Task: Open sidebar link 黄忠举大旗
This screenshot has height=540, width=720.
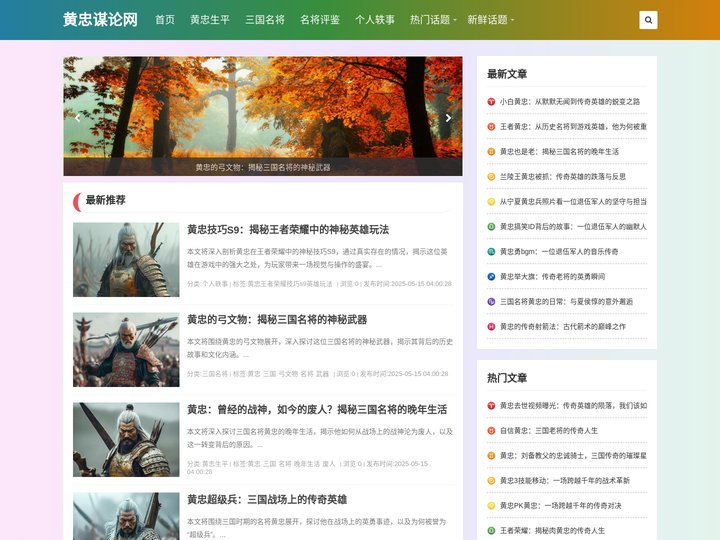Action: point(552,277)
